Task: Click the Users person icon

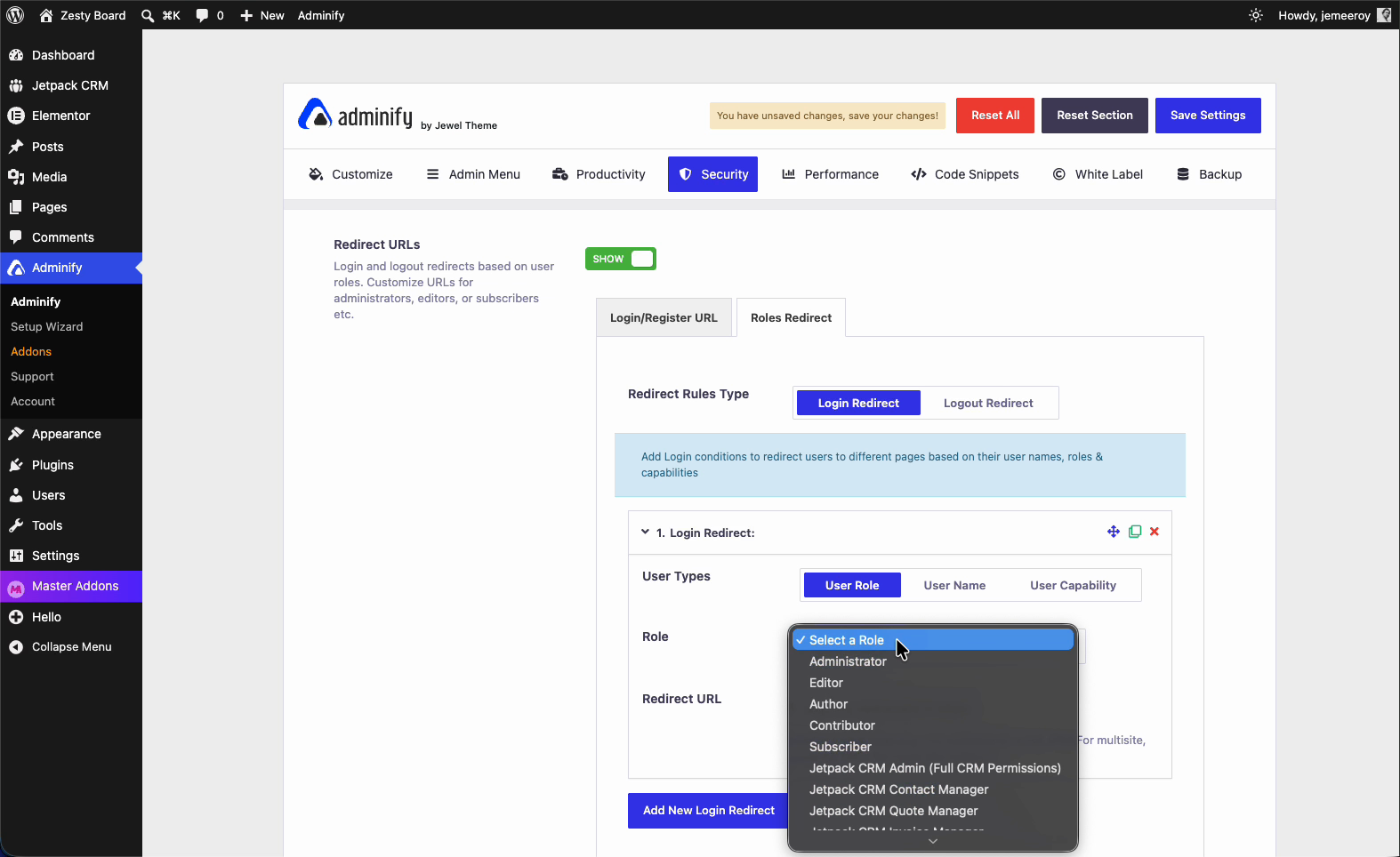Action: point(16,495)
